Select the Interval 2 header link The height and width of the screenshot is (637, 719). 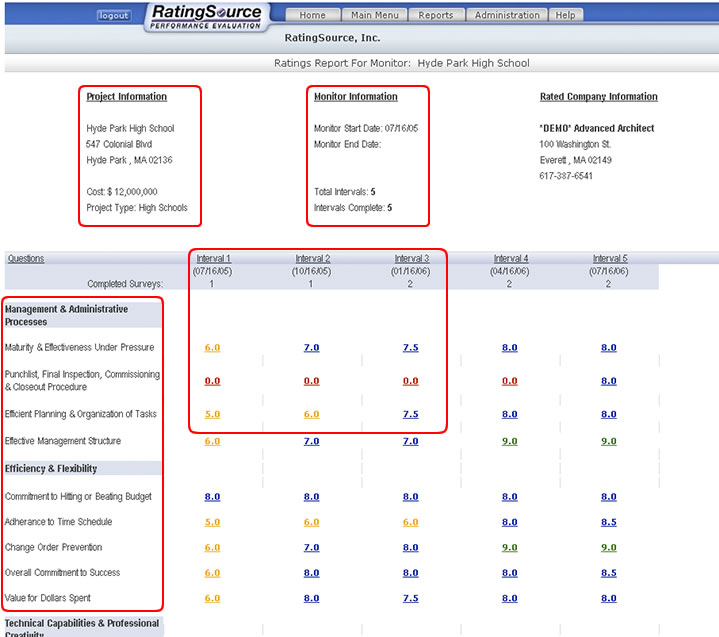(311, 258)
